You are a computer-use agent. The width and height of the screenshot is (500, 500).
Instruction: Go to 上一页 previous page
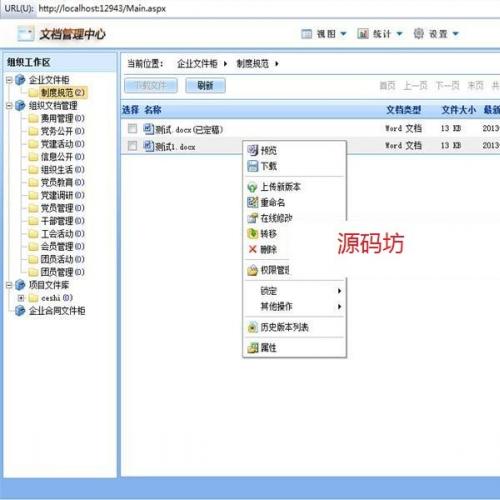tap(415, 86)
